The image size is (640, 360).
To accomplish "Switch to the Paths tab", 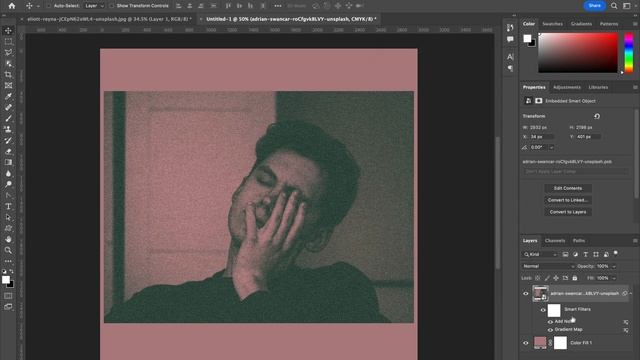I will click(578, 241).
